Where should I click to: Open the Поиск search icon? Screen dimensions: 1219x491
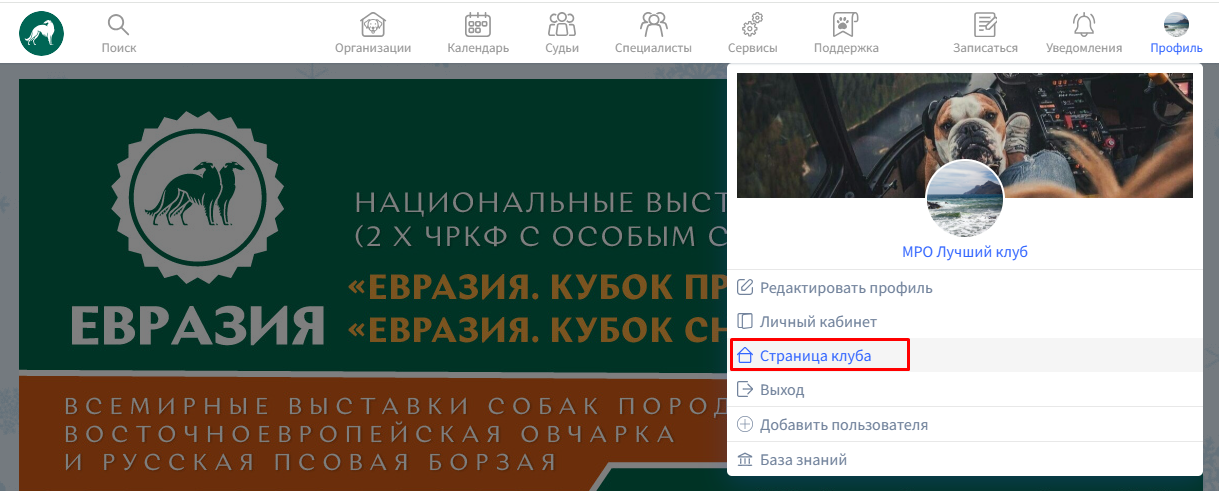(x=118, y=25)
